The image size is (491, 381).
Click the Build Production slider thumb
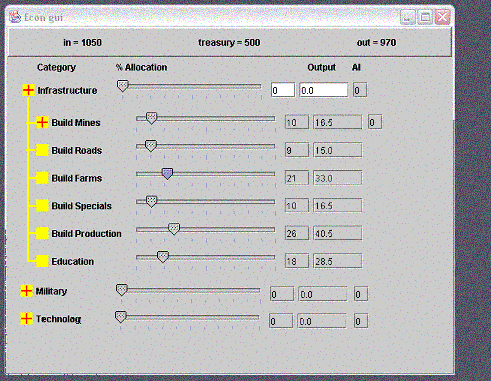174,229
